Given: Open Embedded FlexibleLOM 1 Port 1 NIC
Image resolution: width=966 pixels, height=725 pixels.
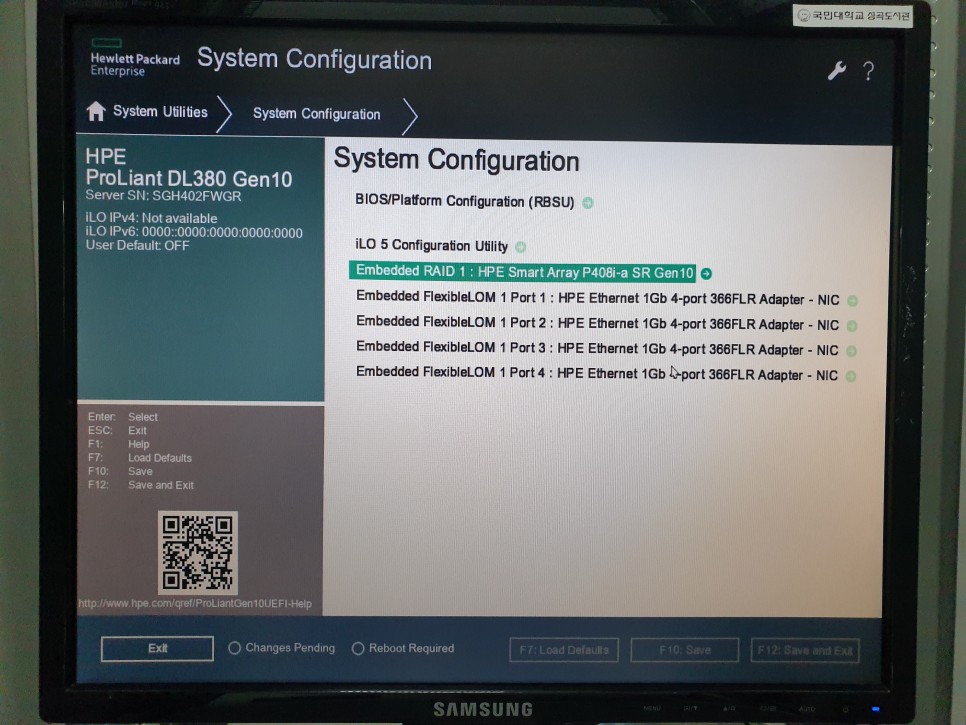Looking at the screenshot, I should tap(597, 298).
